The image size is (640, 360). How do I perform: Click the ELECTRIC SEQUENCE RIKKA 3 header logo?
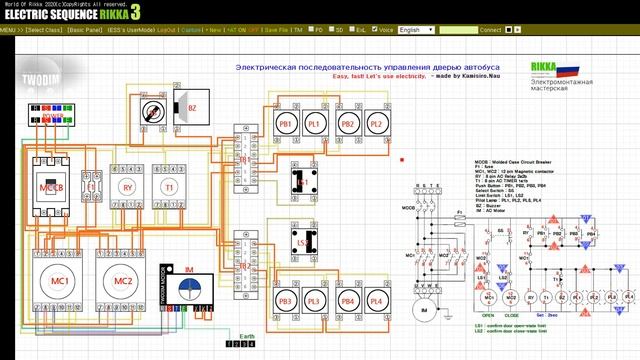point(73,13)
